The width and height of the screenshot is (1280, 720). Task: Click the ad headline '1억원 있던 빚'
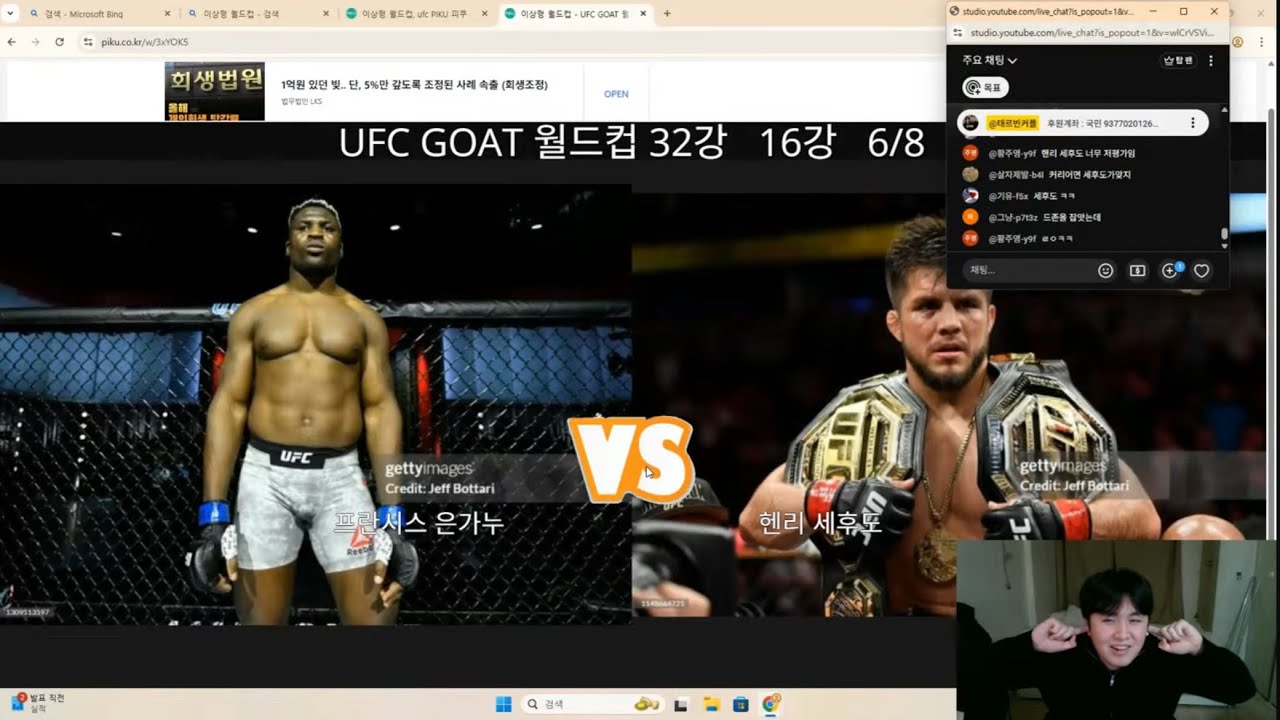[x=415, y=85]
